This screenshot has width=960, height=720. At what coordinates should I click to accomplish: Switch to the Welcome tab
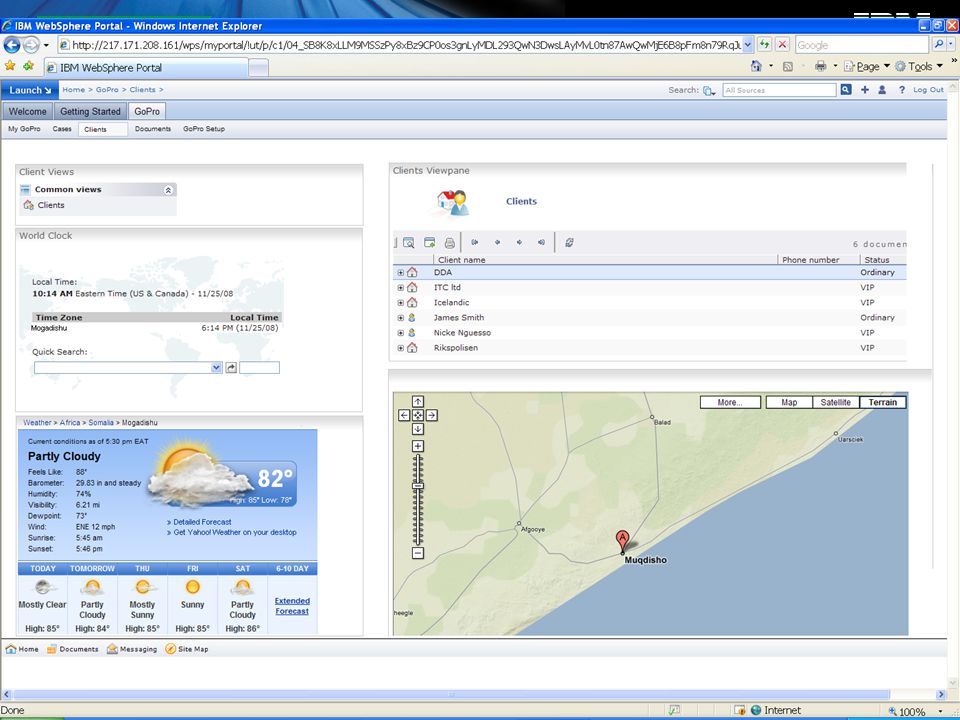28,111
